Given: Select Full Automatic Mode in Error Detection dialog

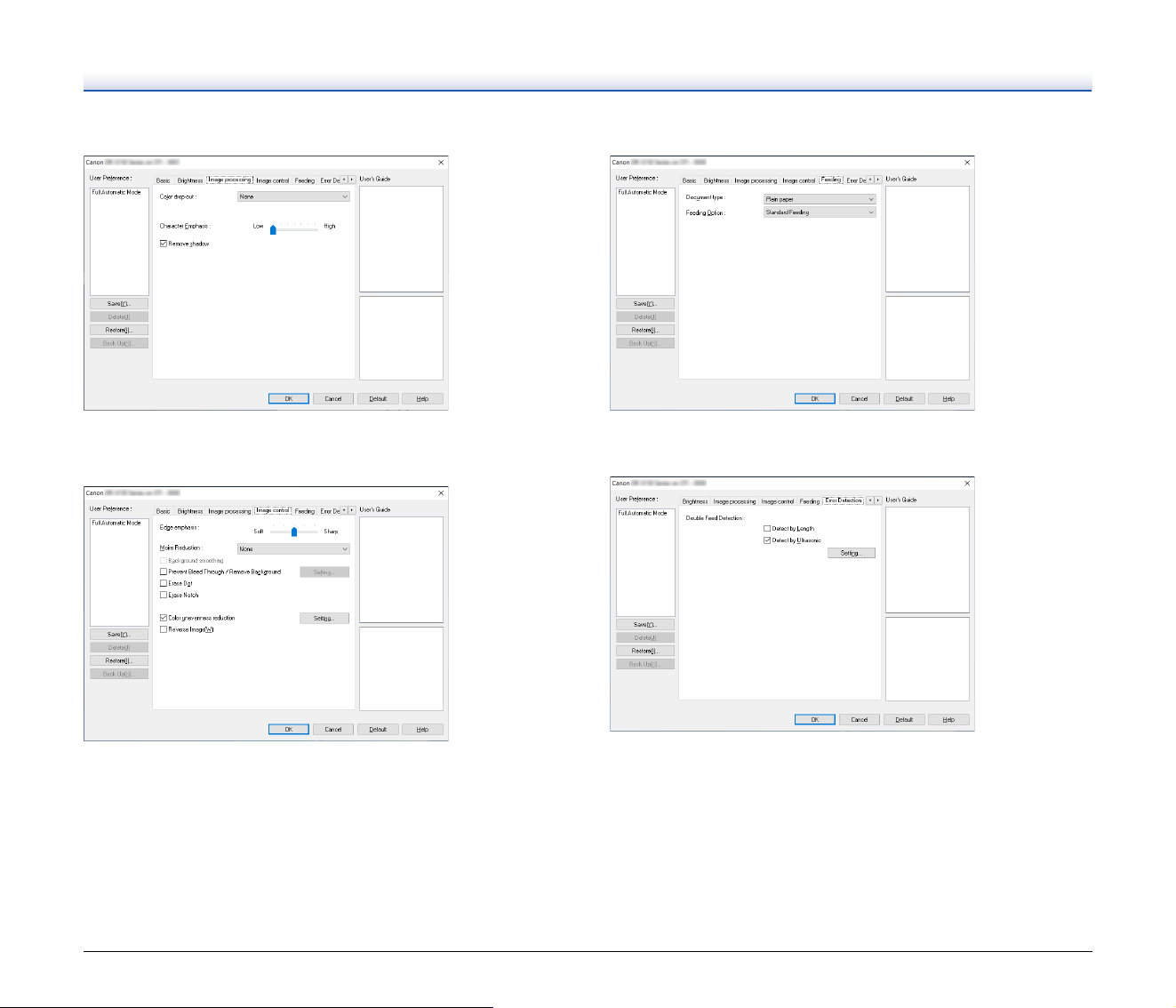Looking at the screenshot, I should point(643,513).
